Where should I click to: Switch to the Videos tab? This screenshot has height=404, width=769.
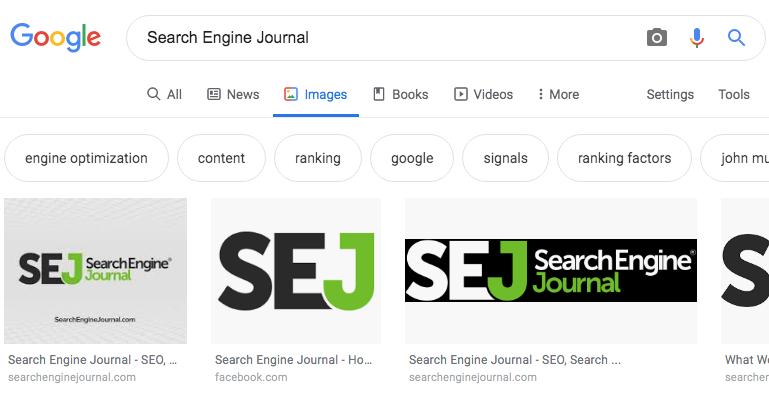coord(483,94)
